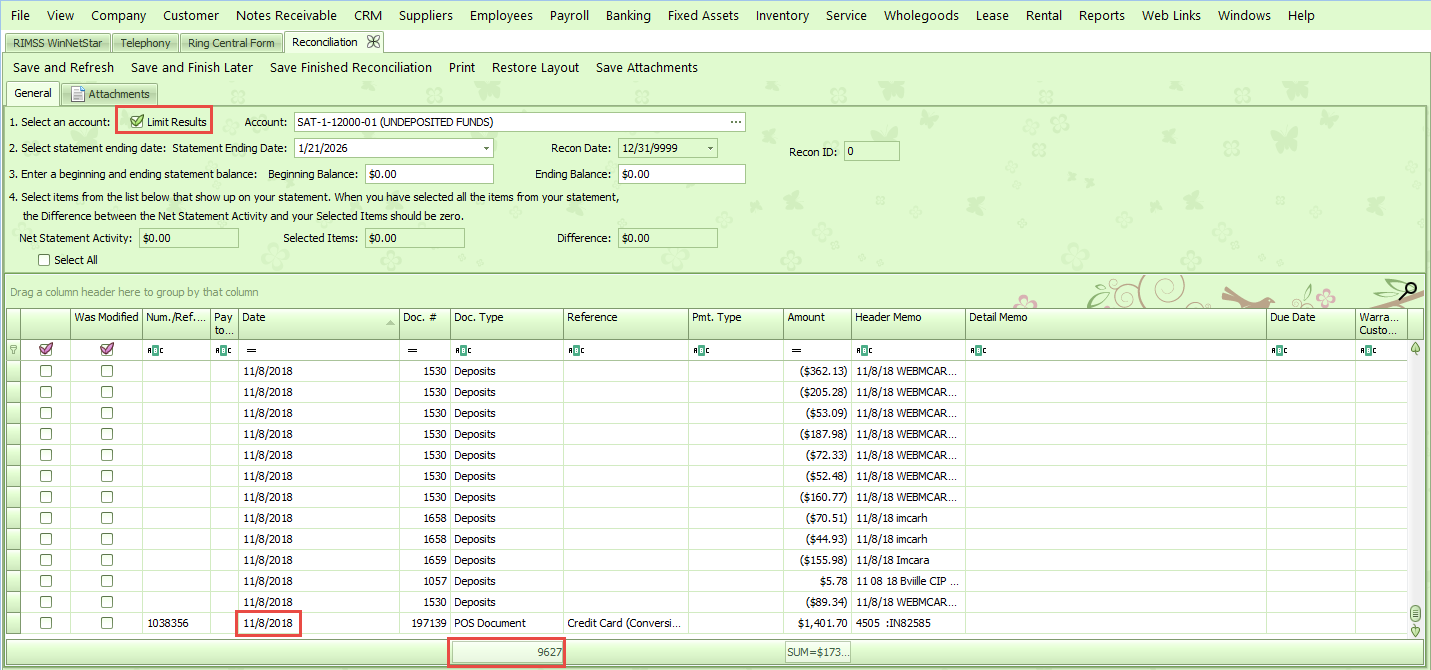Click the magnifier search icon above the grid
1431x670 pixels.
click(1409, 291)
